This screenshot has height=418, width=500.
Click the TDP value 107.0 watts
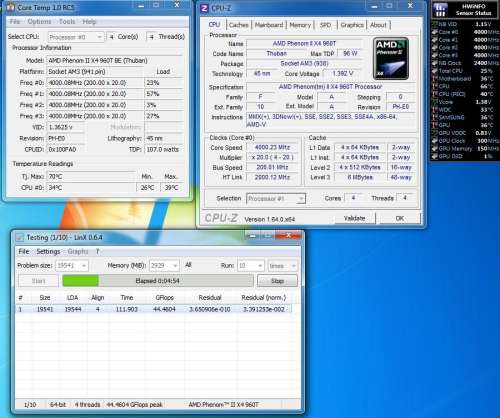[x=164, y=150]
